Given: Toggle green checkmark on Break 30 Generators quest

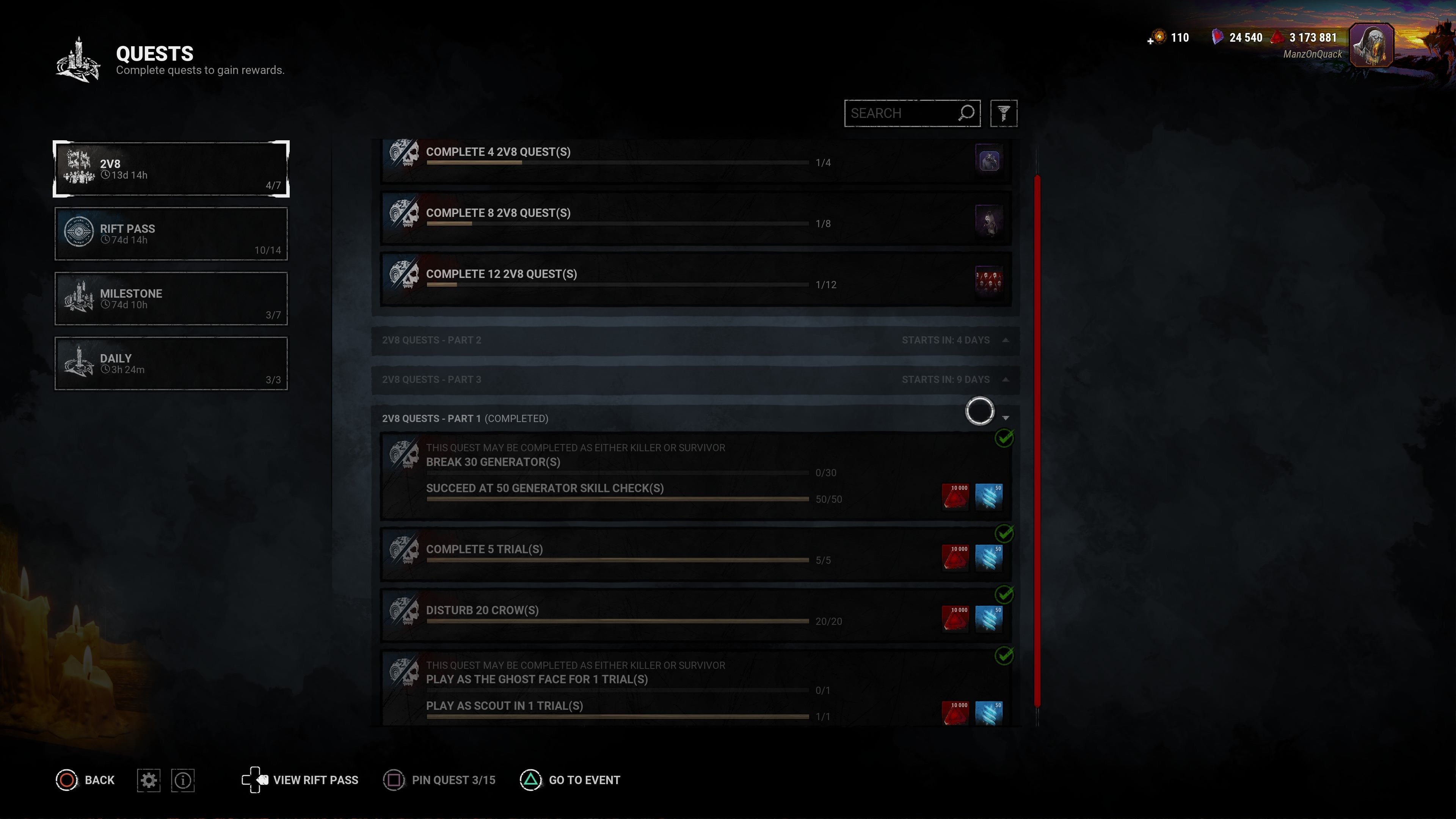Looking at the screenshot, I should click(x=1004, y=438).
